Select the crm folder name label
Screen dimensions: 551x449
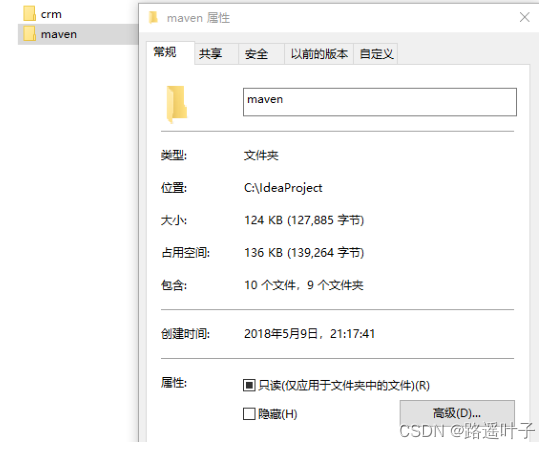(51, 14)
